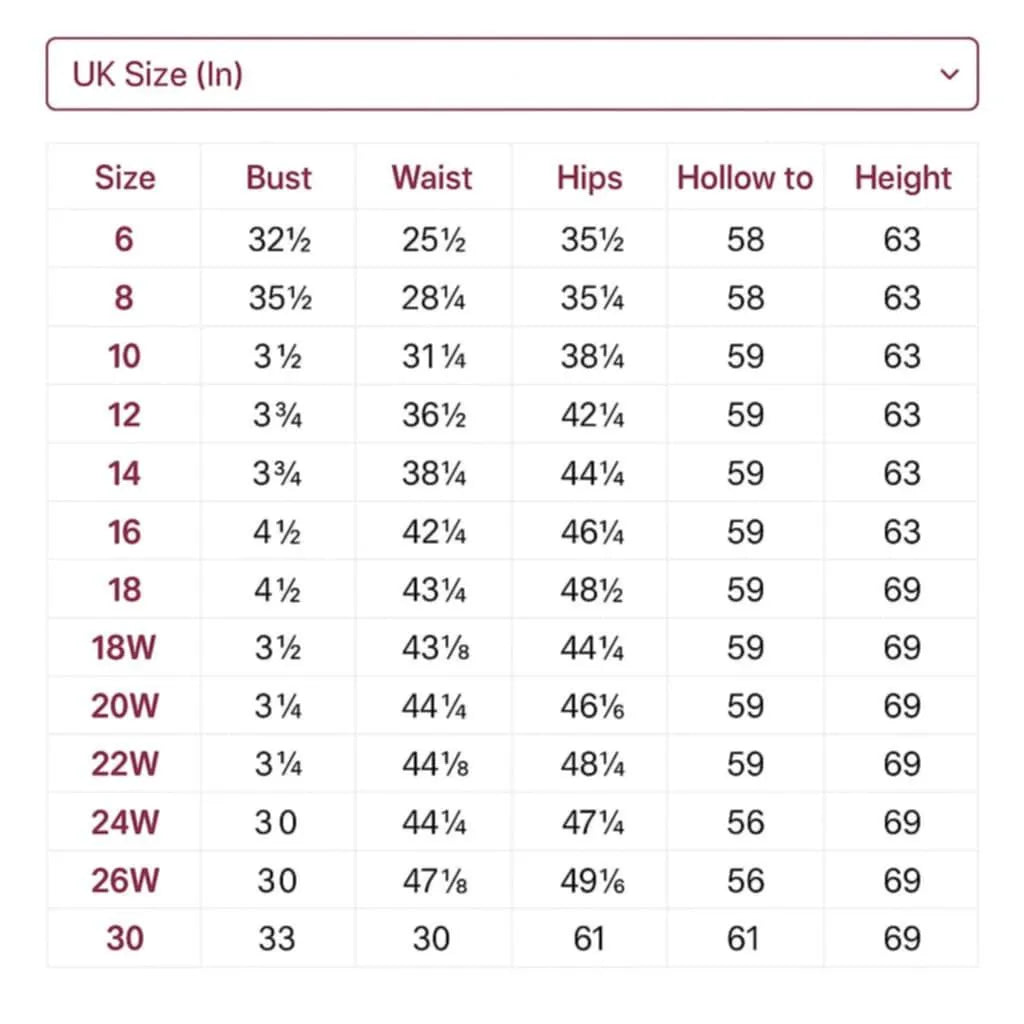1024x1024 pixels.
Task: Click the Size column header
Action: coord(125,178)
